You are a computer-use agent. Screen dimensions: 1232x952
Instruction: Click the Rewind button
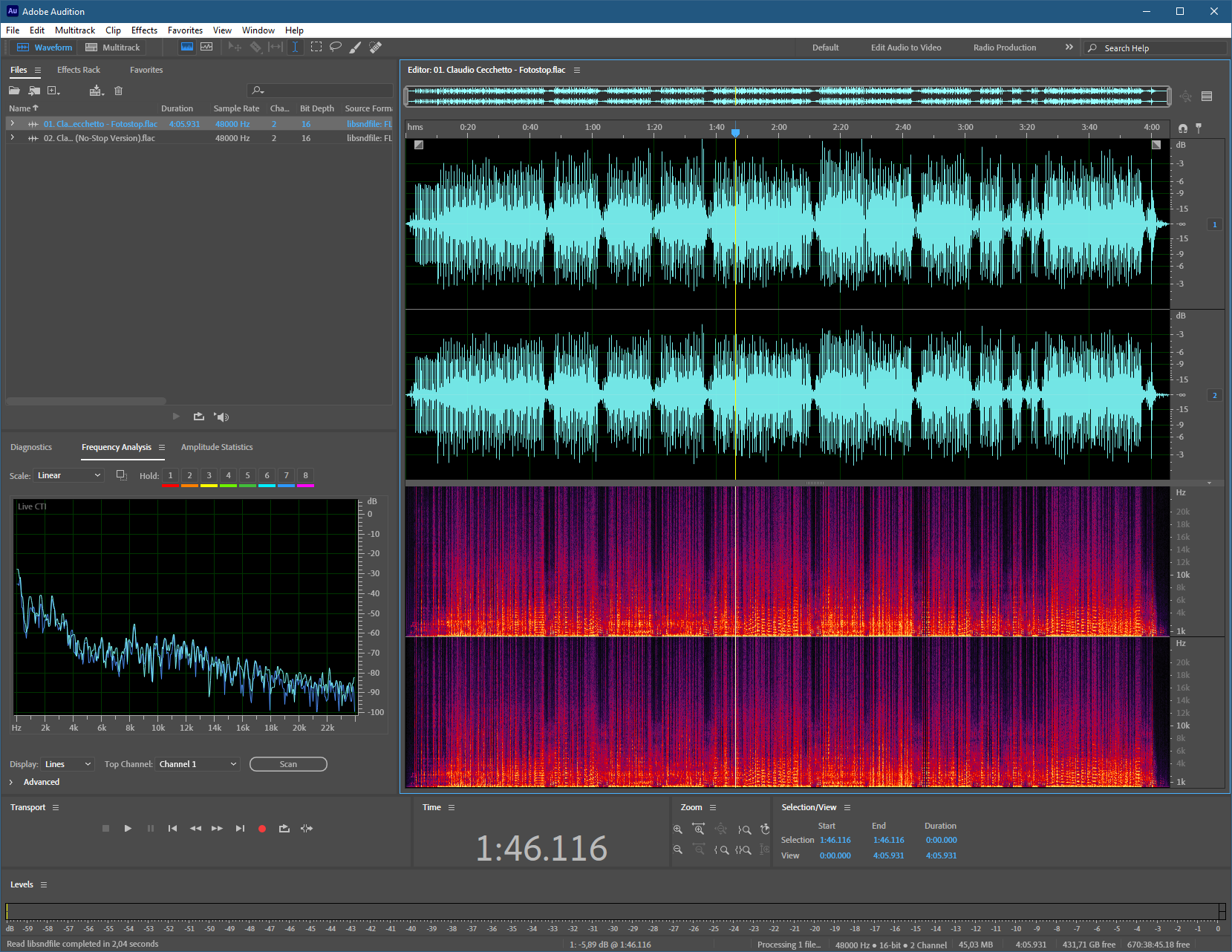point(195,828)
